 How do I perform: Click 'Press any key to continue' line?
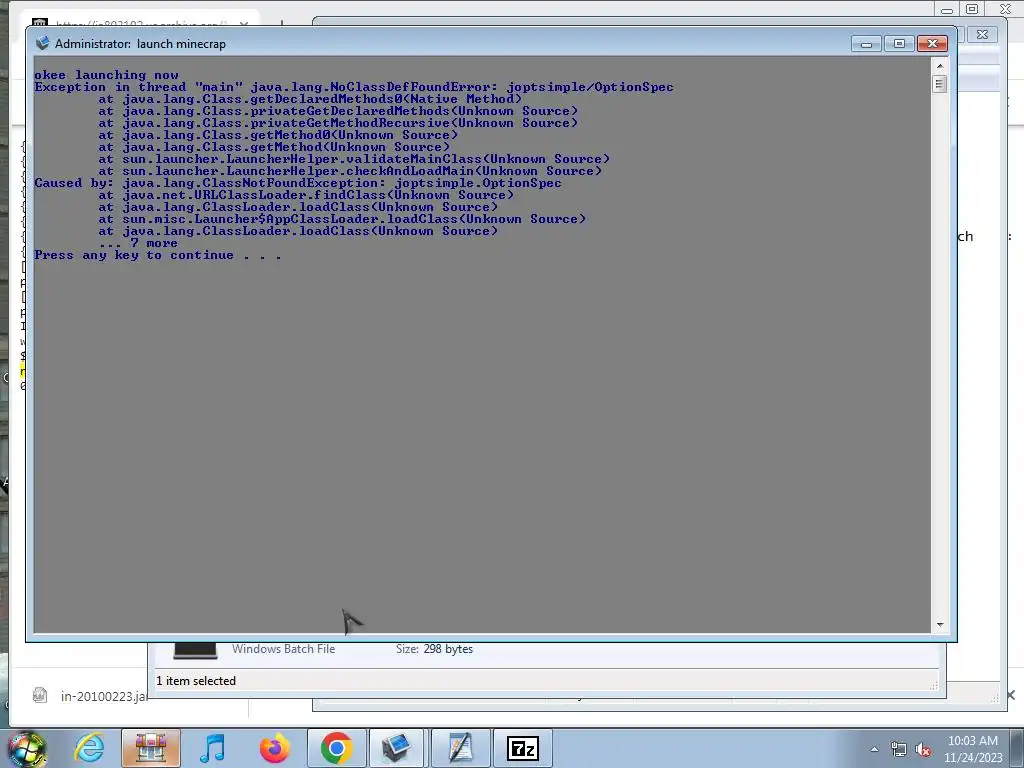pyautogui.click(x=158, y=255)
